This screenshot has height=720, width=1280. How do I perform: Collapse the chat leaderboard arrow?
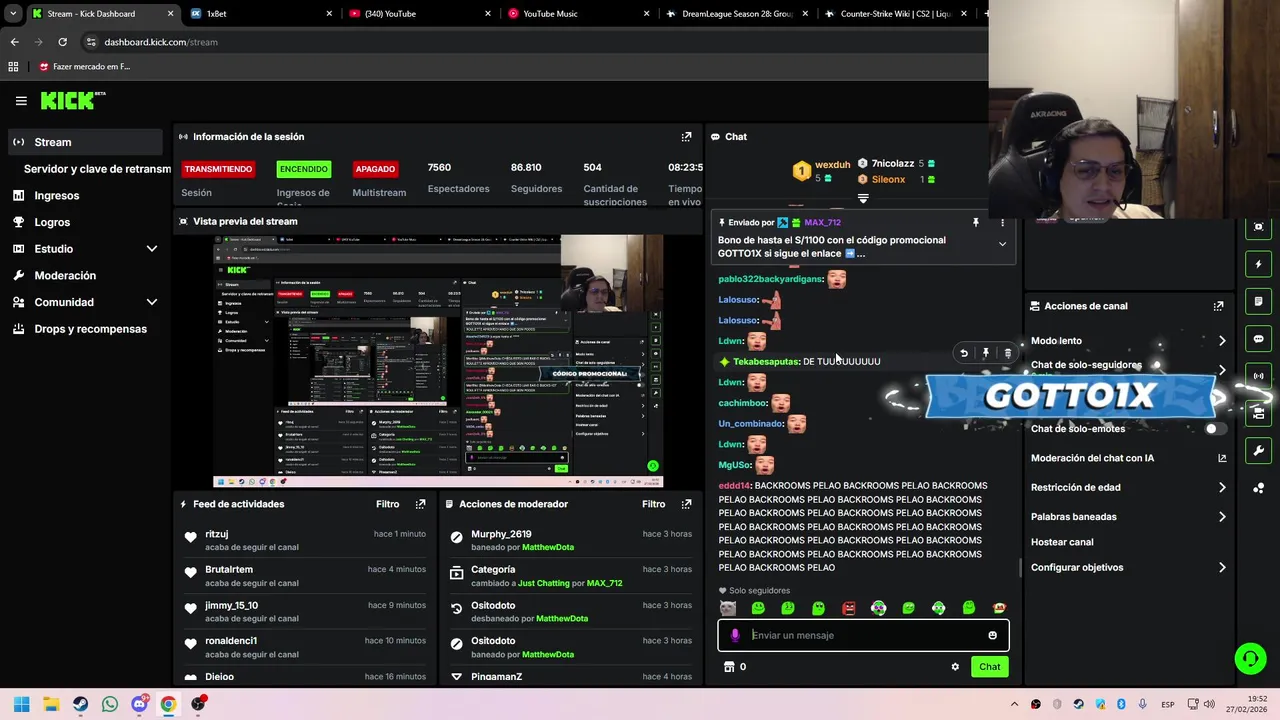(863, 199)
